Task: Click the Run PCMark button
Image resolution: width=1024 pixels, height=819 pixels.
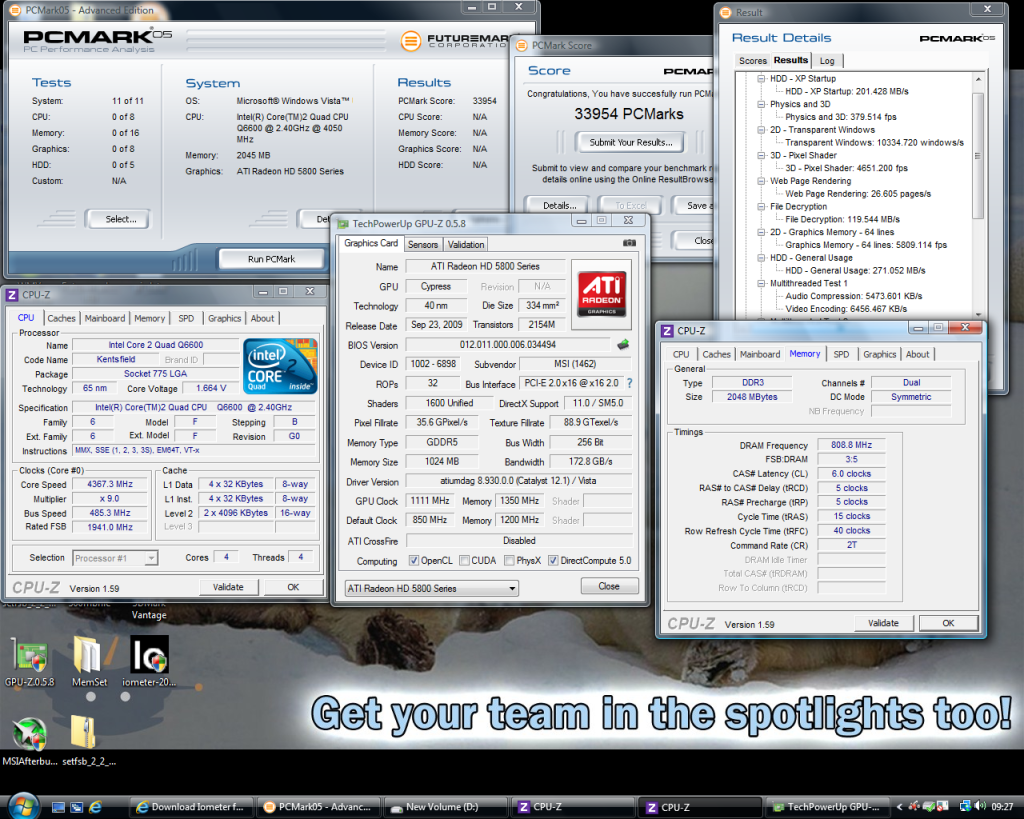Action: (x=271, y=259)
